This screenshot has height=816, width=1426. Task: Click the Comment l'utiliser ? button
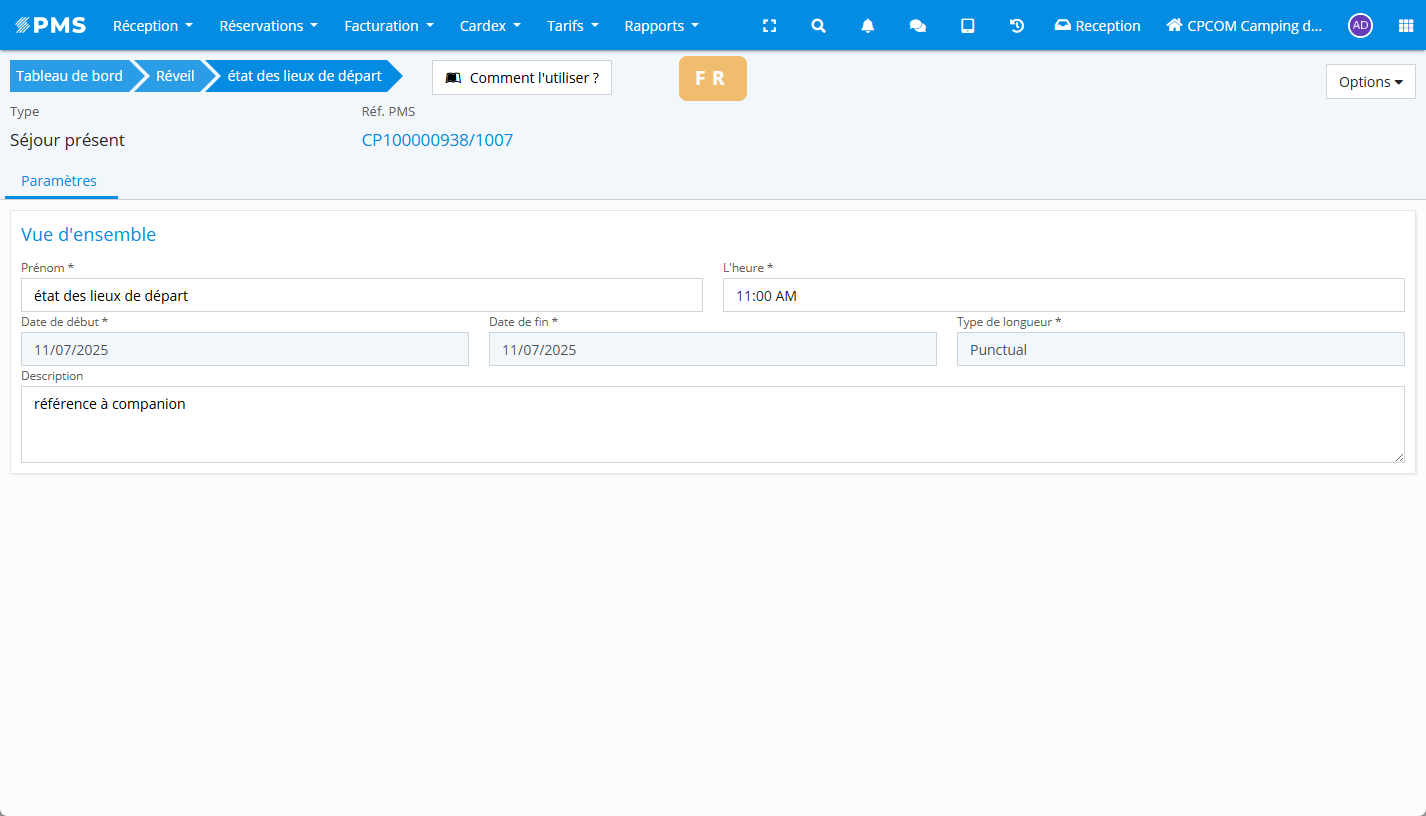point(521,78)
